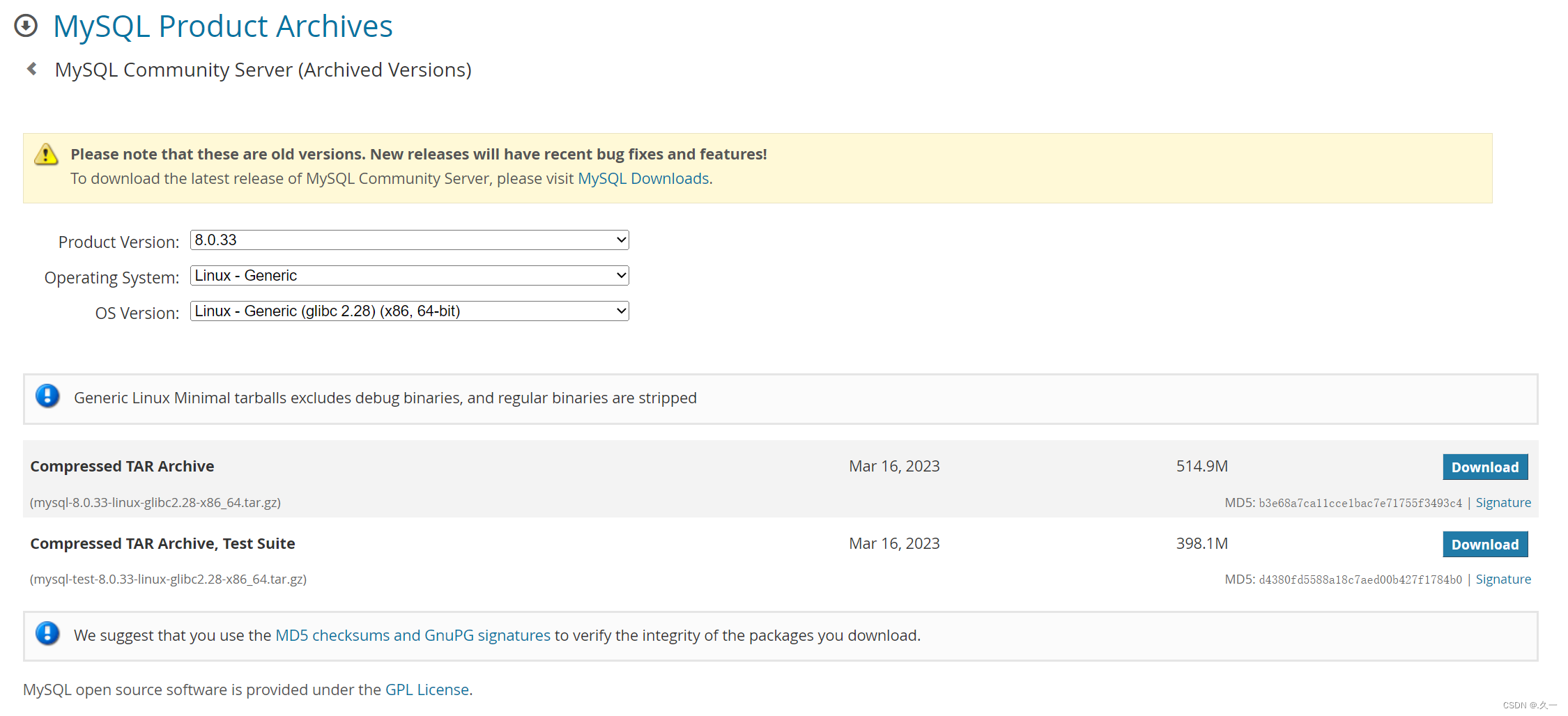Open the GPL License link
This screenshot has width=1568, height=716.
(x=427, y=690)
